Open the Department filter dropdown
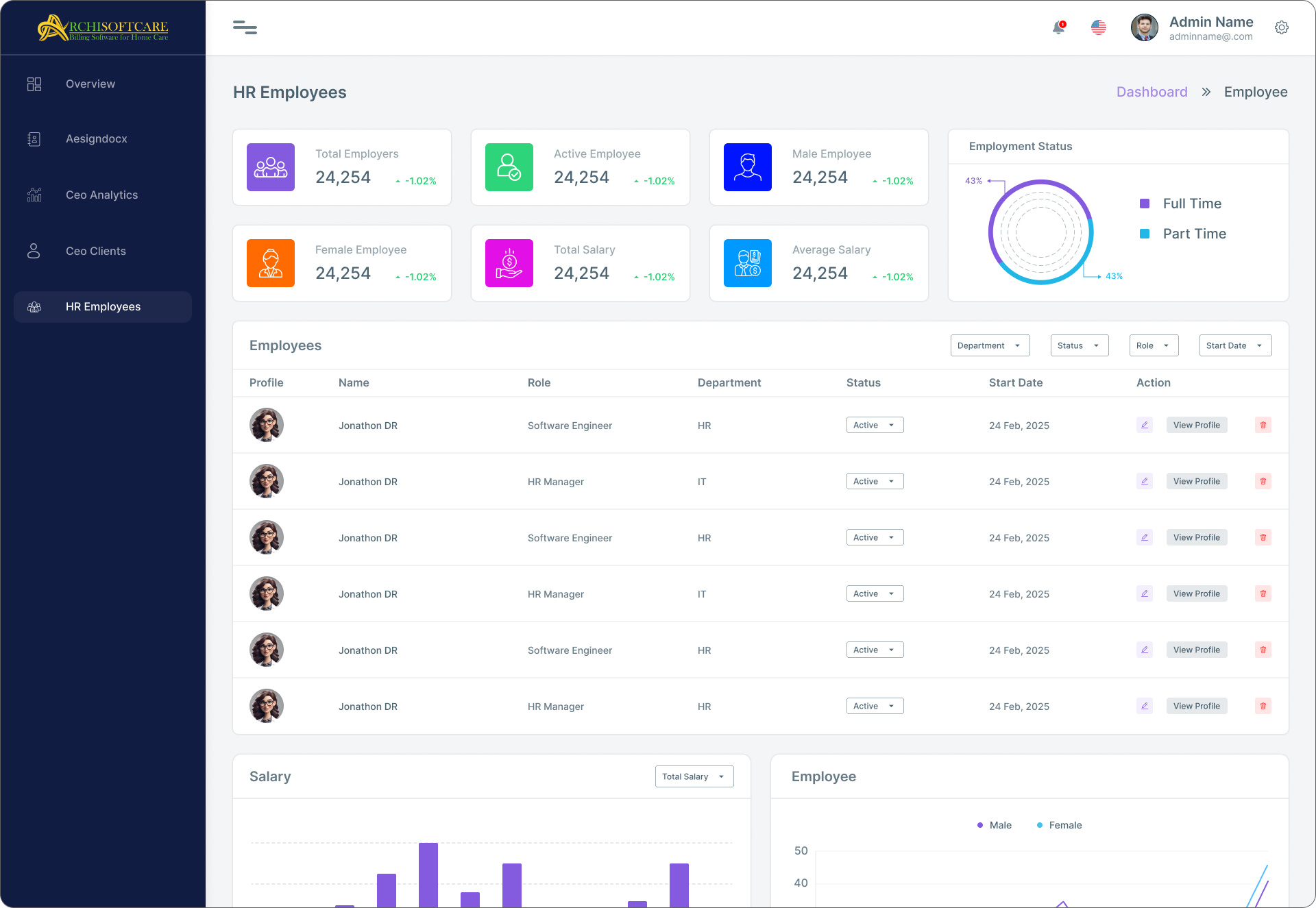 tap(989, 345)
